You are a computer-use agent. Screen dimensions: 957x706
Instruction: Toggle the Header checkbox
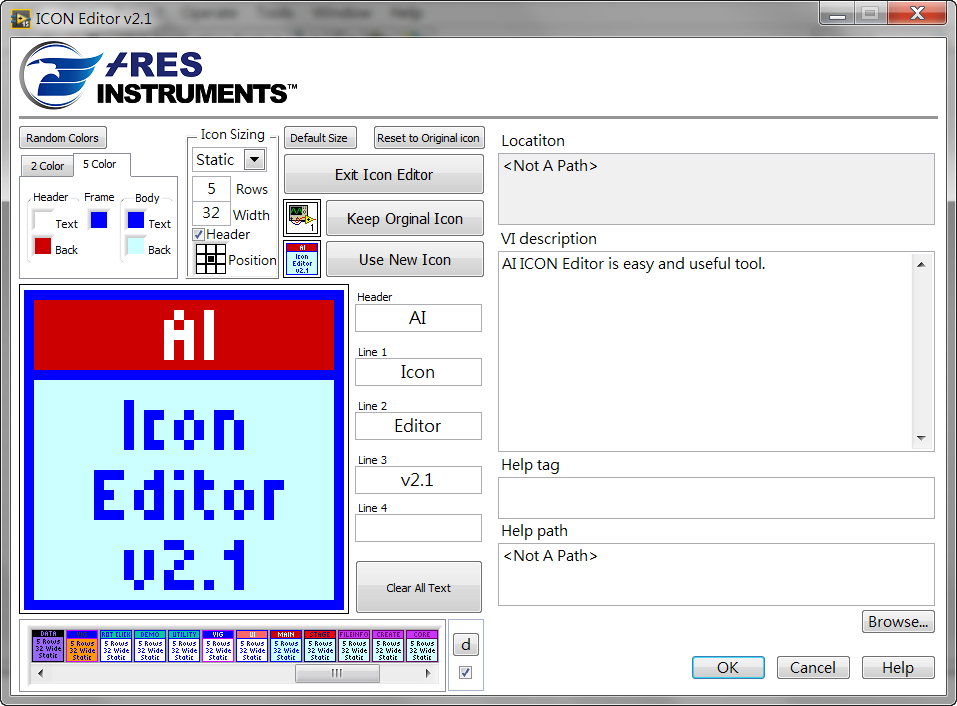(198, 234)
